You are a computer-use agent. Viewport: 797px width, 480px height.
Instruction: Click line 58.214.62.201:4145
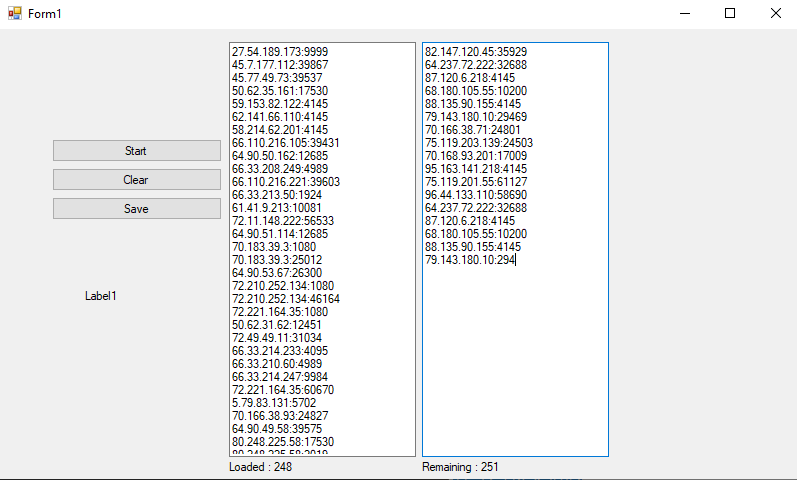[x=280, y=130]
